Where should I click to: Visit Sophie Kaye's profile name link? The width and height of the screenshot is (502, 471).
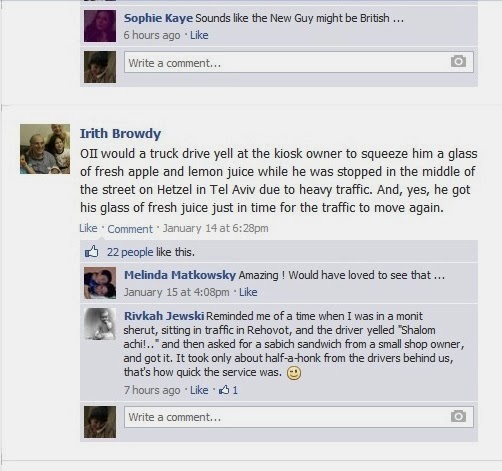pos(158,18)
